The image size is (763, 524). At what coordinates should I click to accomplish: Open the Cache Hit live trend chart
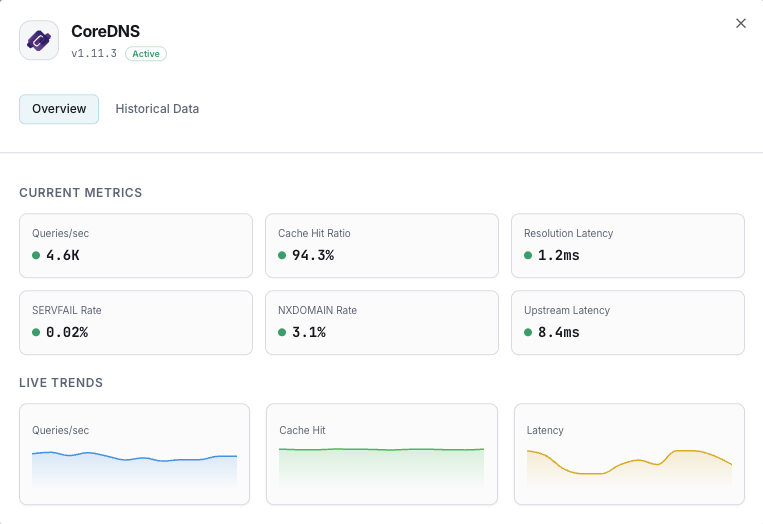click(x=381, y=454)
